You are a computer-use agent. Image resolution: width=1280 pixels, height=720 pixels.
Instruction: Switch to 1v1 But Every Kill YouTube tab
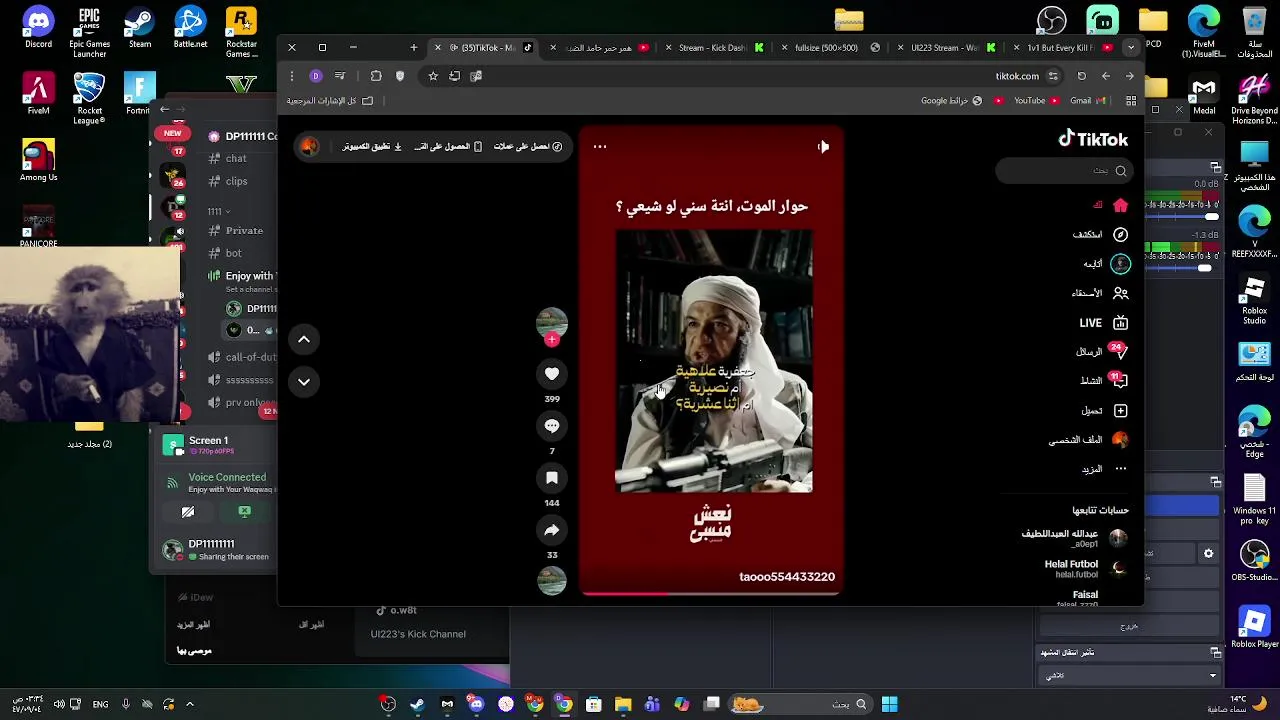[1062, 48]
